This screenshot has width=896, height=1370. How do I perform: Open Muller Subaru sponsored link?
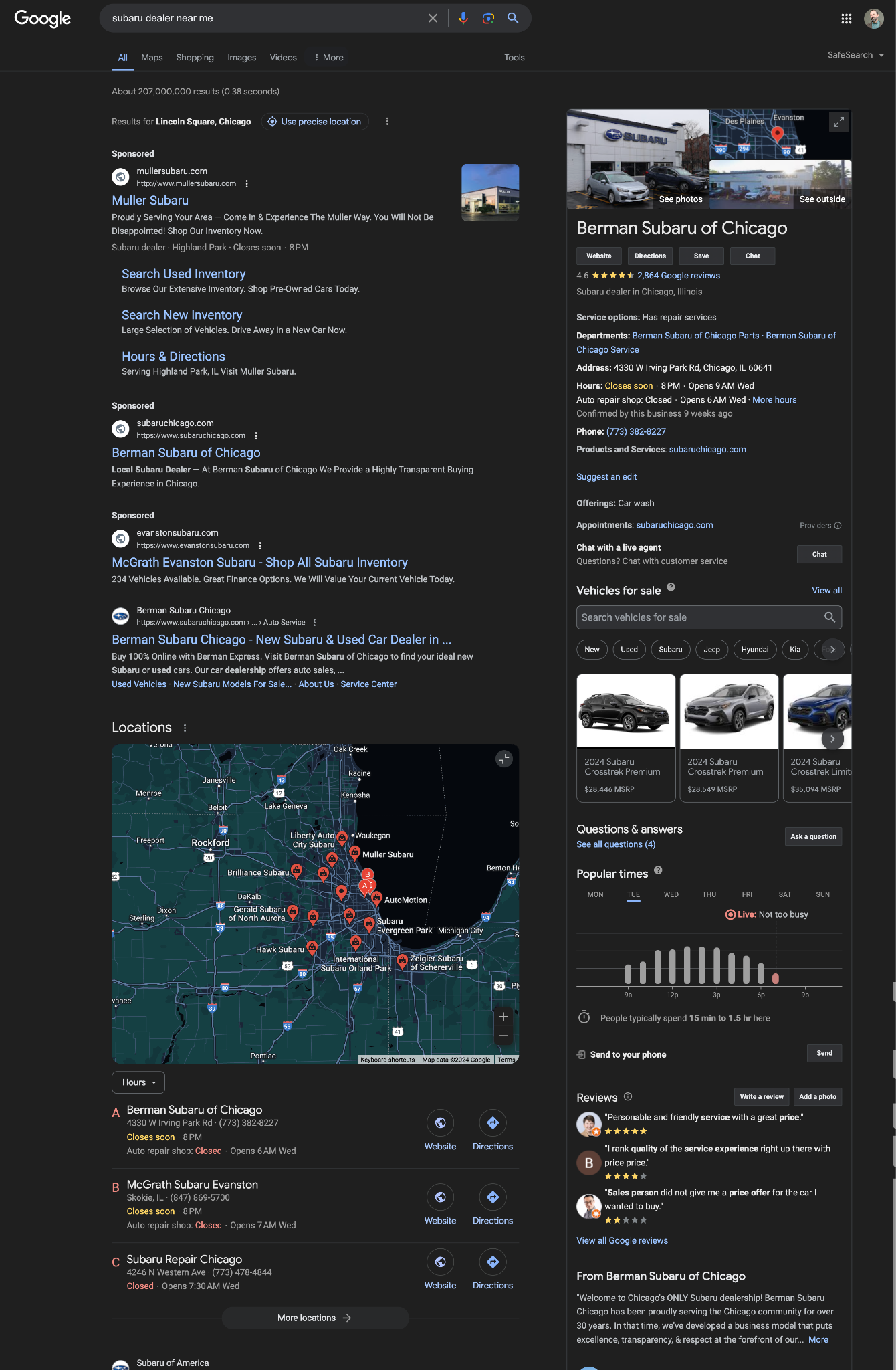pos(150,201)
